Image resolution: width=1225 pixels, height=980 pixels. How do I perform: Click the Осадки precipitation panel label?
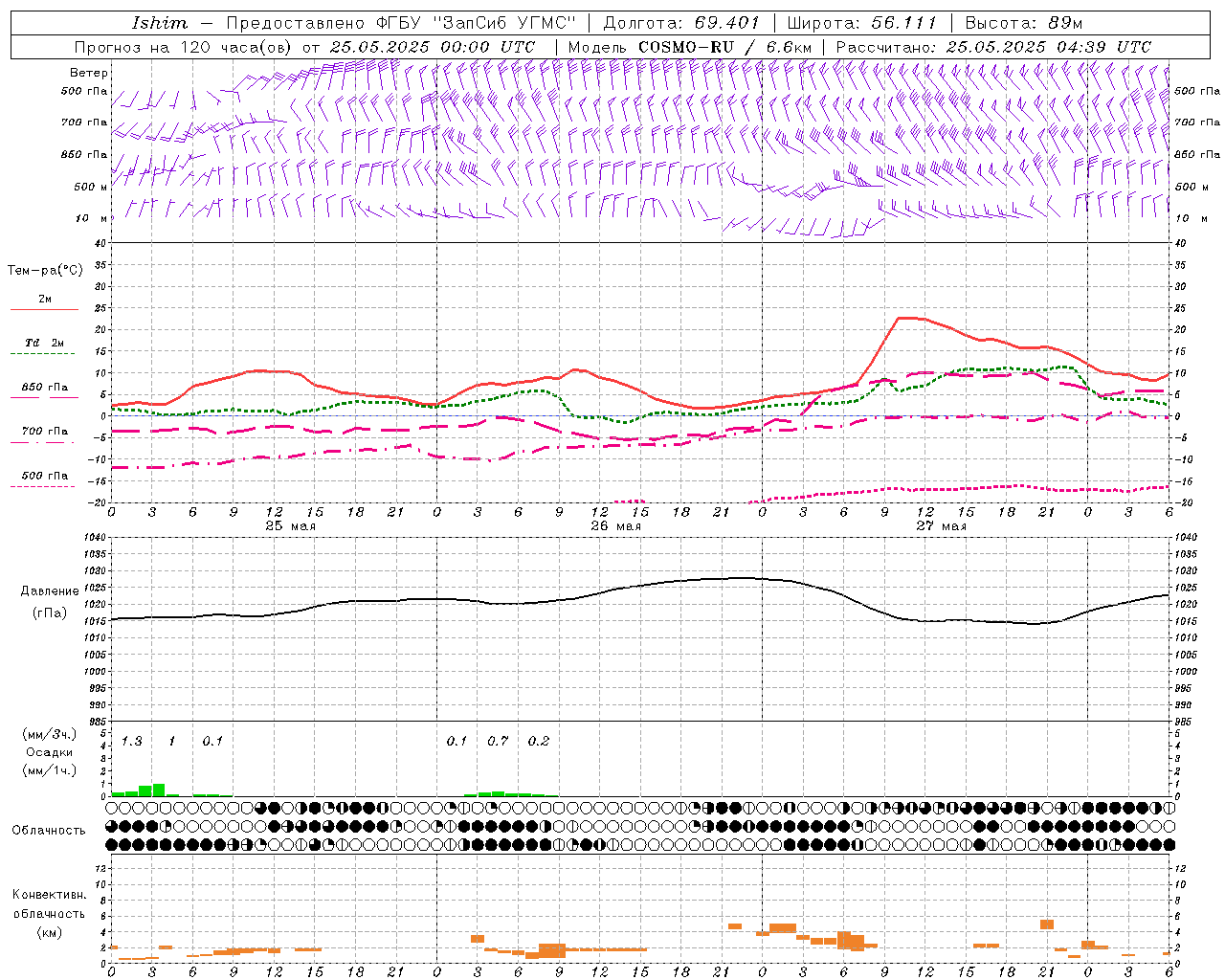tap(50, 752)
